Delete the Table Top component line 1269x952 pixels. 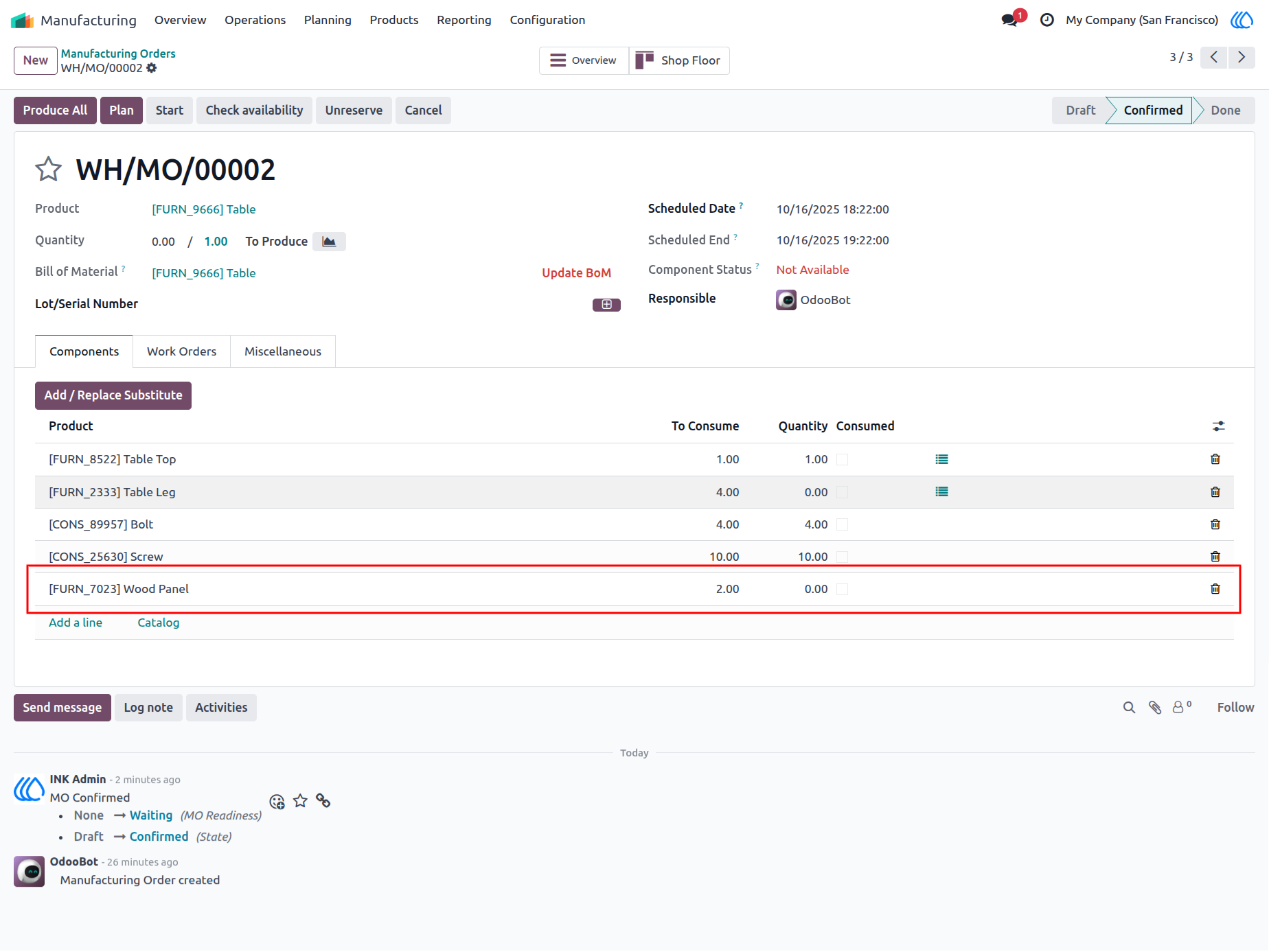point(1215,459)
